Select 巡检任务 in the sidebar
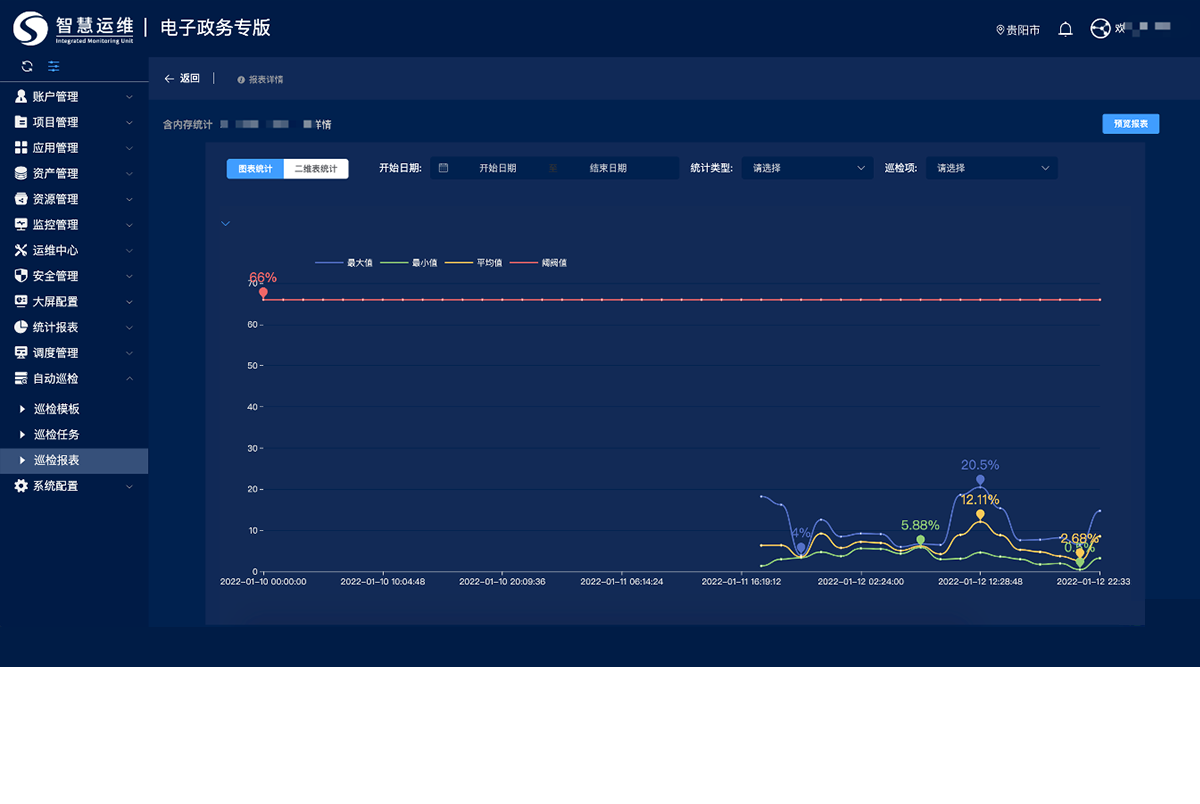1200x804 pixels. click(57, 435)
